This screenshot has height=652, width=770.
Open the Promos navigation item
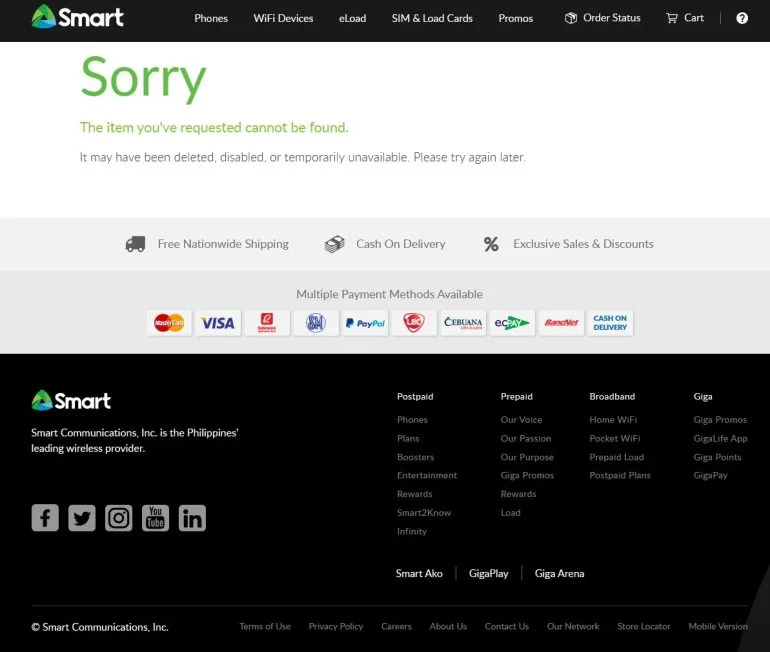[516, 18]
